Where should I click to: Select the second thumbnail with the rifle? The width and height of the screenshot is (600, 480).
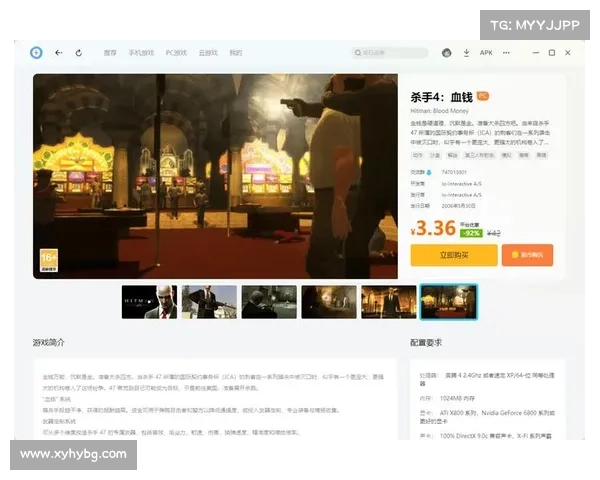click(209, 302)
